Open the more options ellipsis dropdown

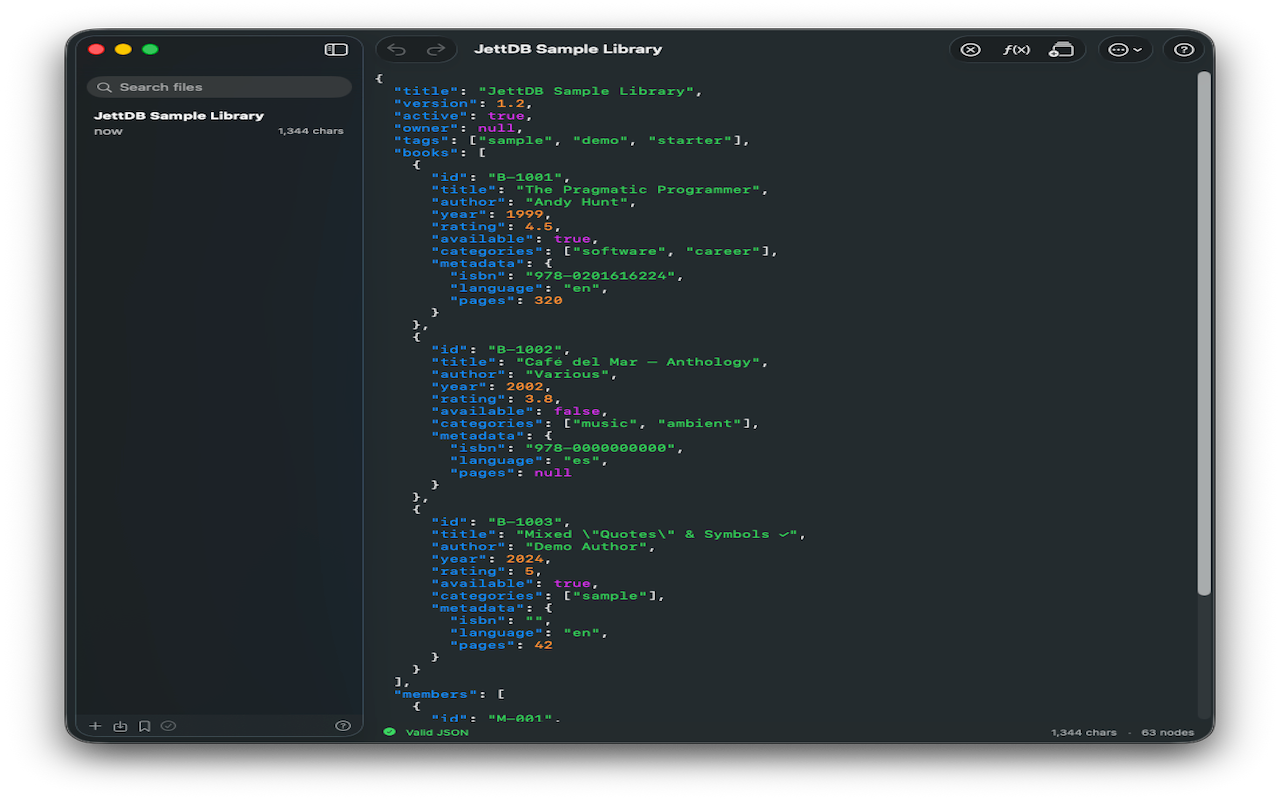1125,49
